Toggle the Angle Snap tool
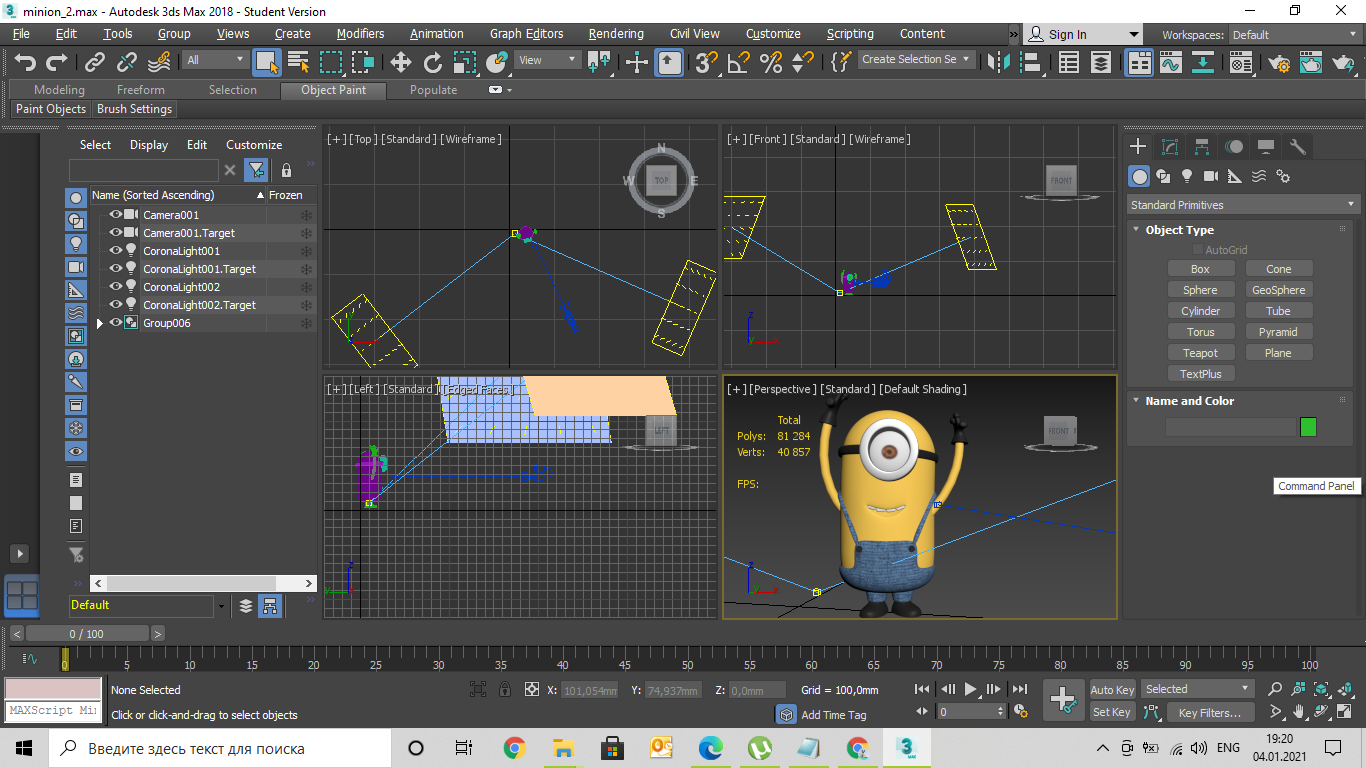This screenshot has height=768, width=1366. (x=738, y=62)
